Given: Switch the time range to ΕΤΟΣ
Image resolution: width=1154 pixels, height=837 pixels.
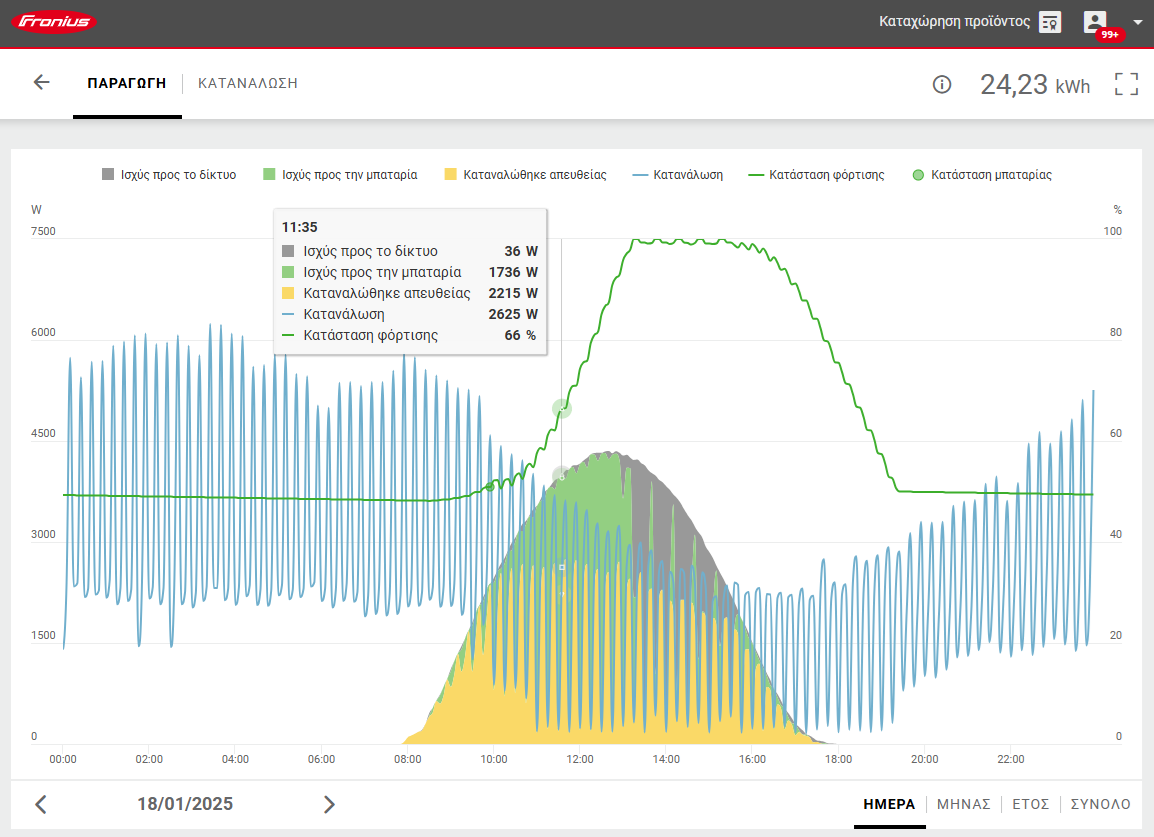Looking at the screenshot, I should pos(1030,804).
